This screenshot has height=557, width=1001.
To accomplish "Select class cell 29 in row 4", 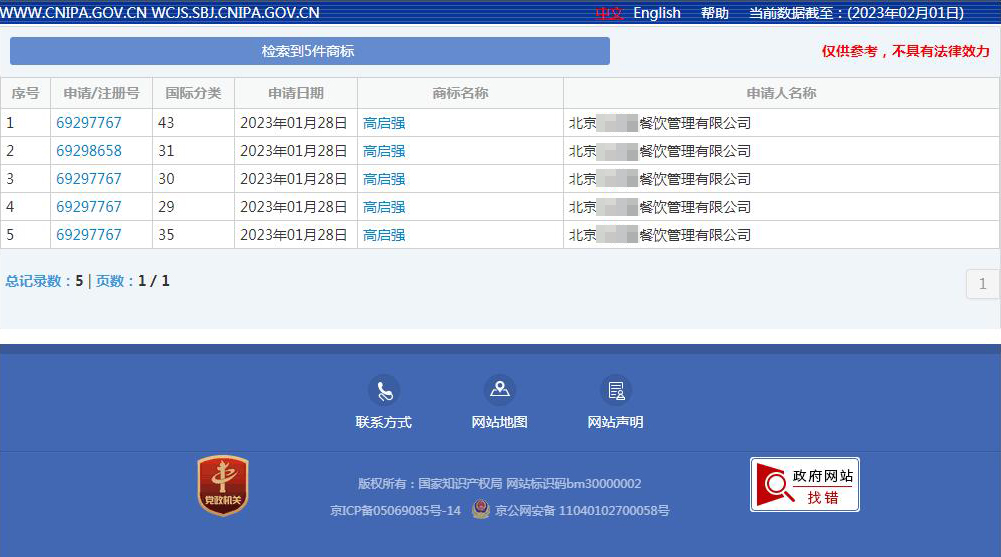I will pos(193,207).
